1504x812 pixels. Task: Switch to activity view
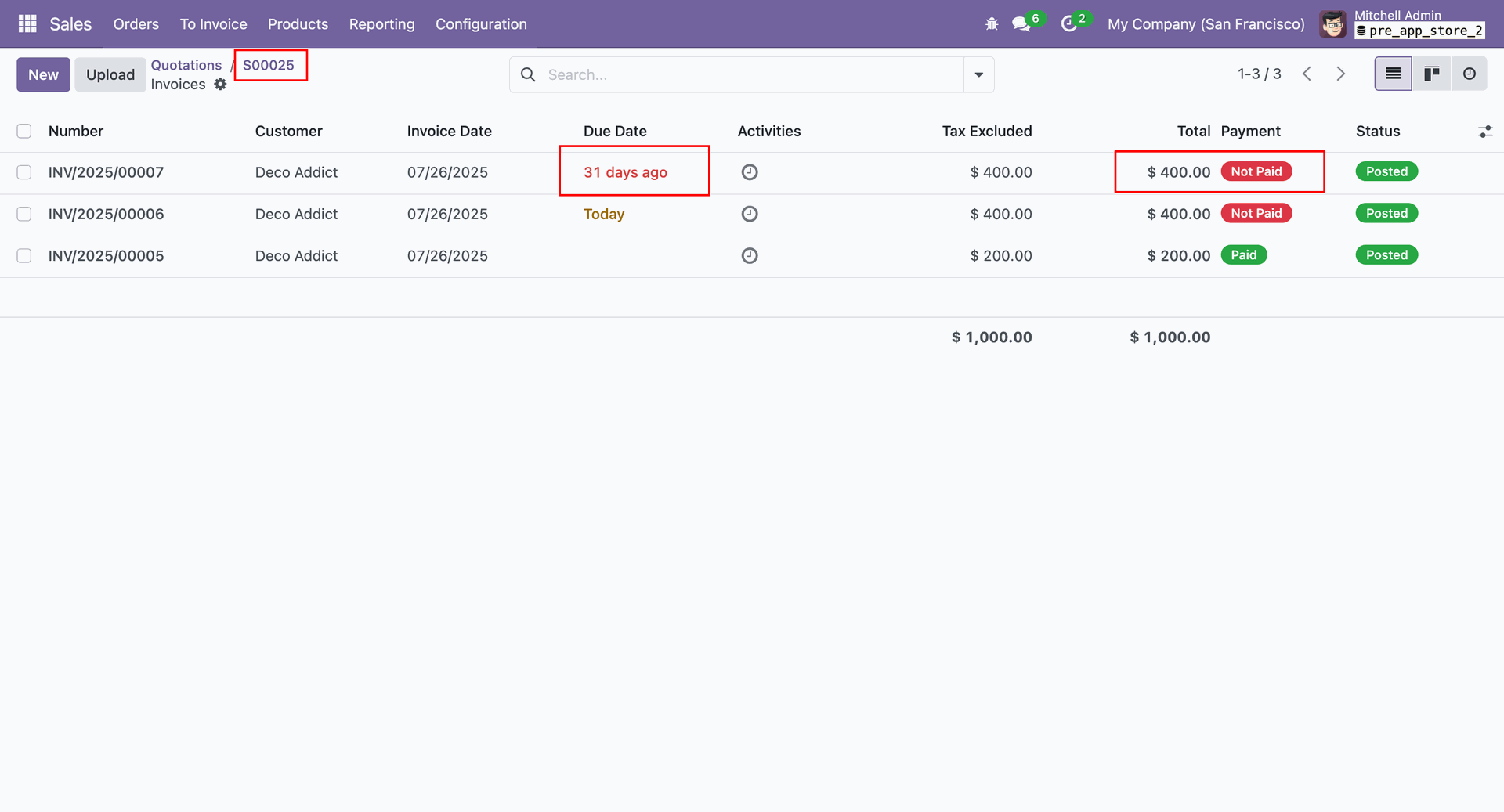1469,74
